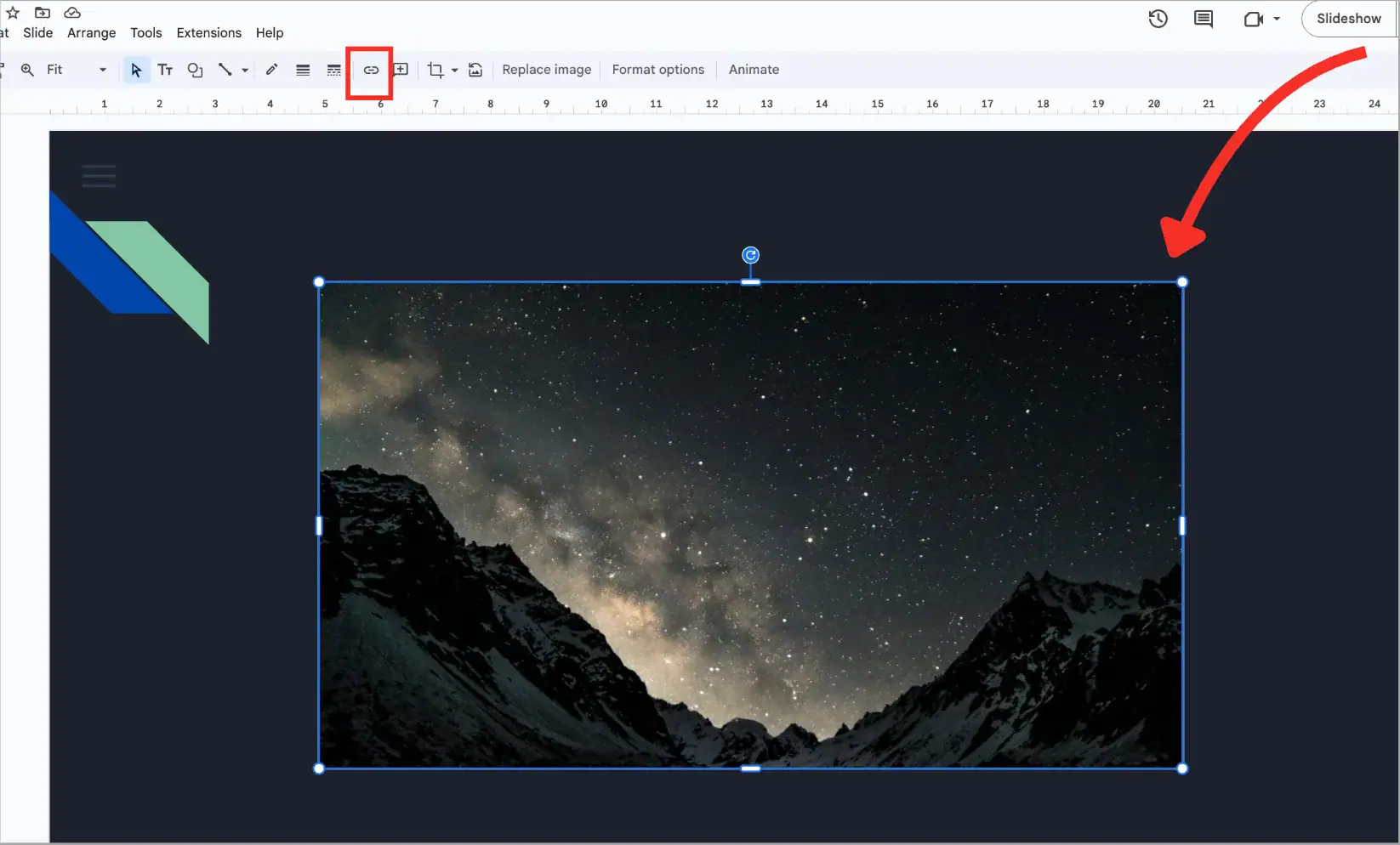This screenshot has width=1400, height=845.
Task: Click the video call camera icon
Action: pos(1254,19)
